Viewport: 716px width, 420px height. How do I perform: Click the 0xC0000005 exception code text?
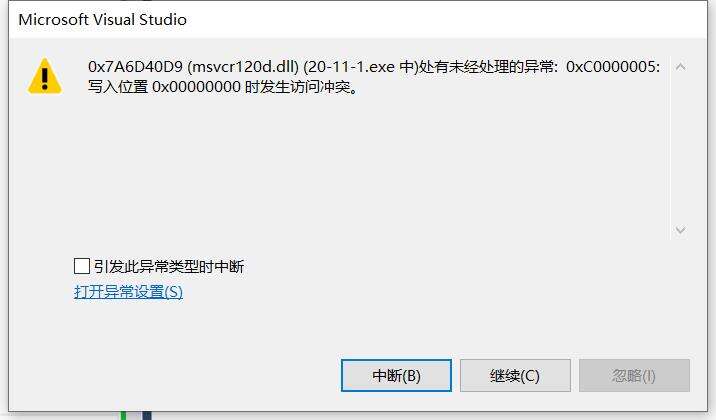pos(611,67)
